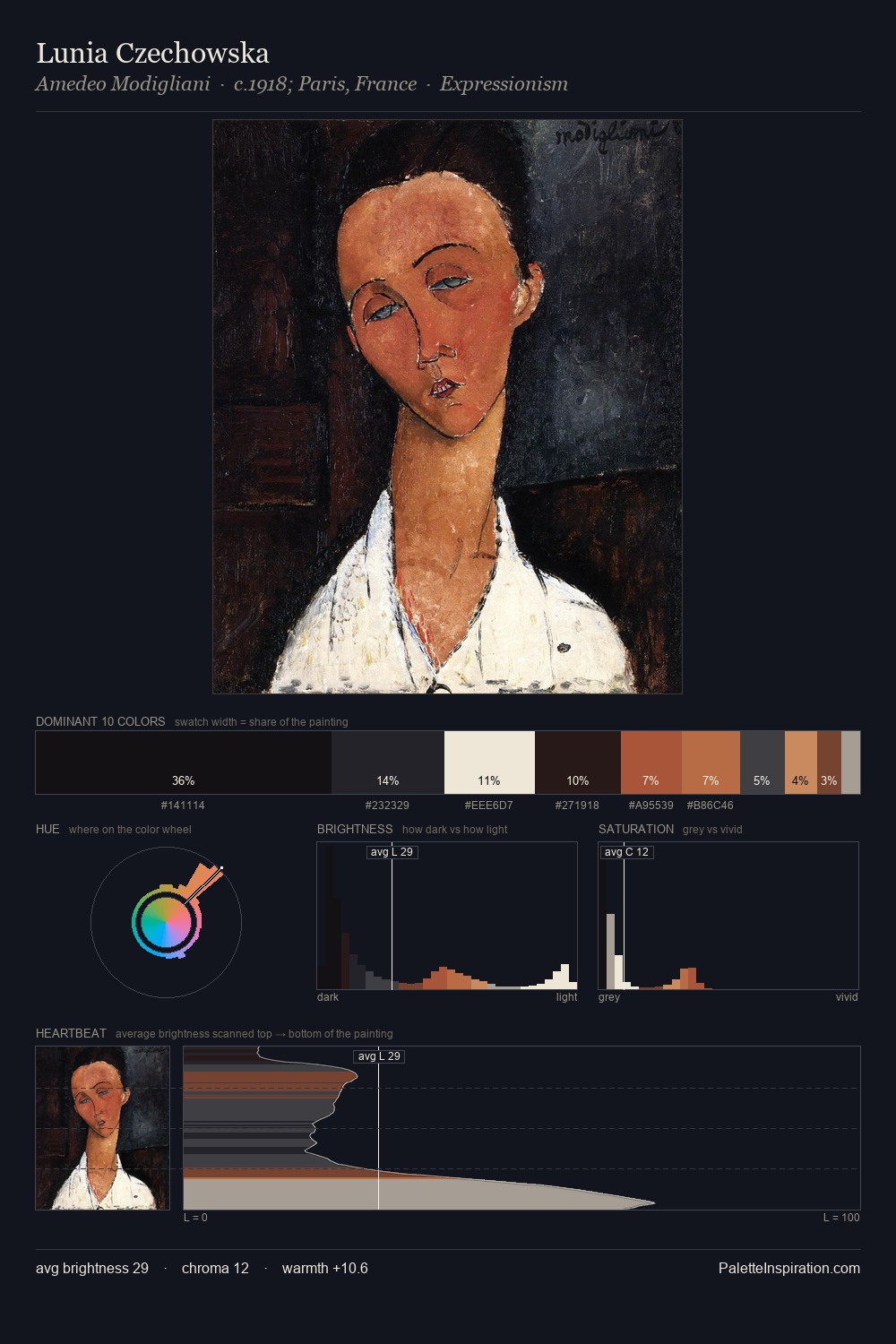896x1344 pixels.
Task: Open the PaletteInspiration.com link
Action: 789,1269
